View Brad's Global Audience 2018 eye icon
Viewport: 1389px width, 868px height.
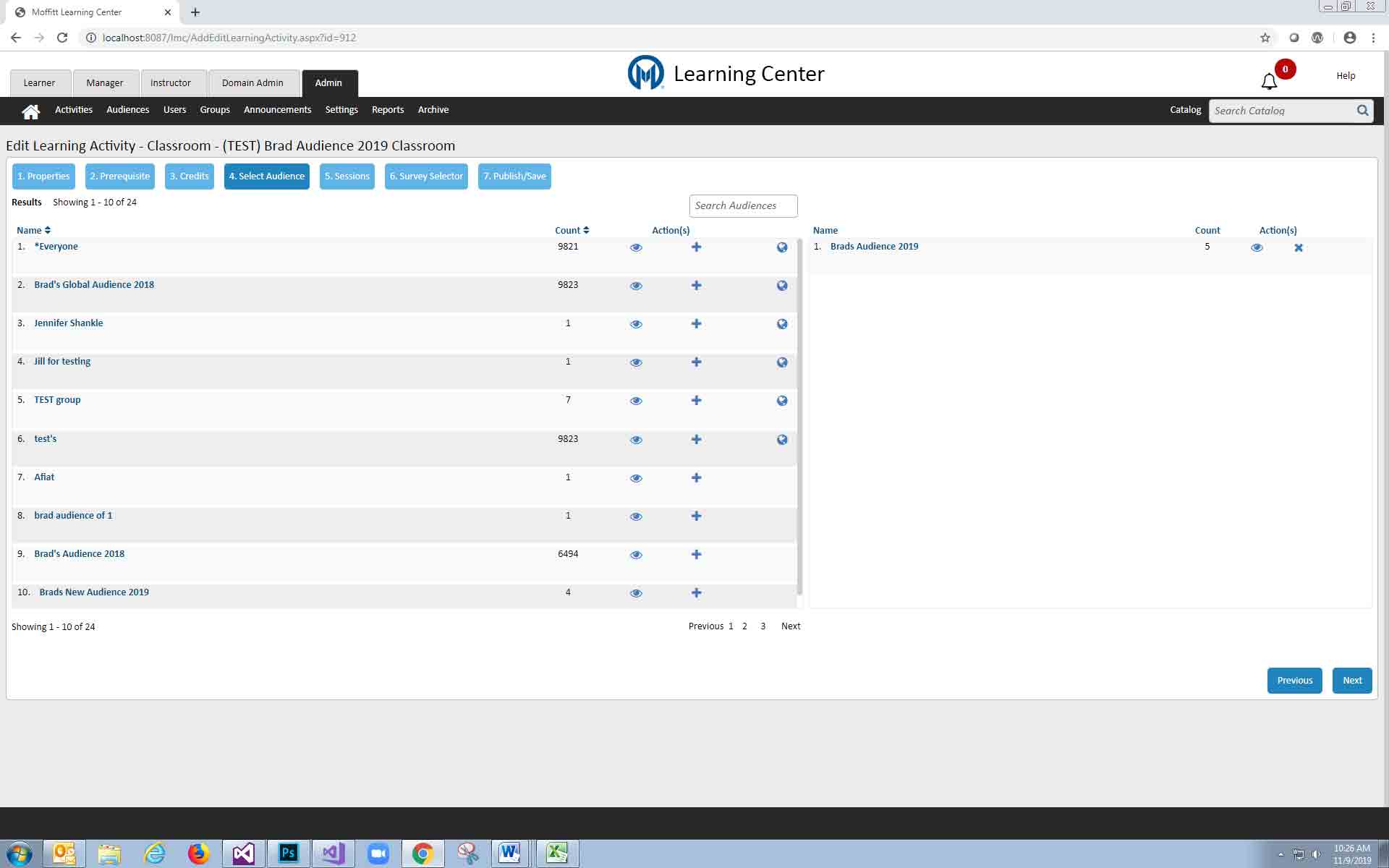[636, 286]
